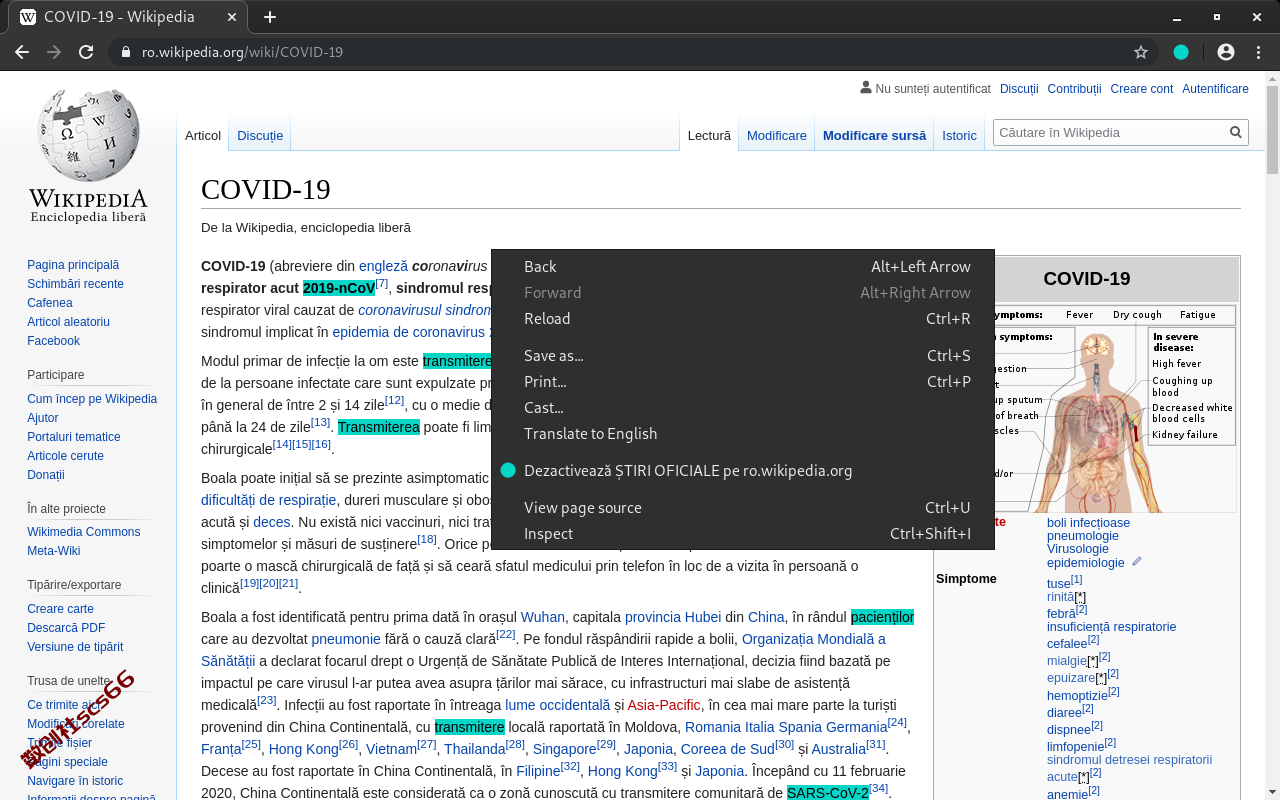Open boli infecțioase in infobox

tap(1088, 523)
